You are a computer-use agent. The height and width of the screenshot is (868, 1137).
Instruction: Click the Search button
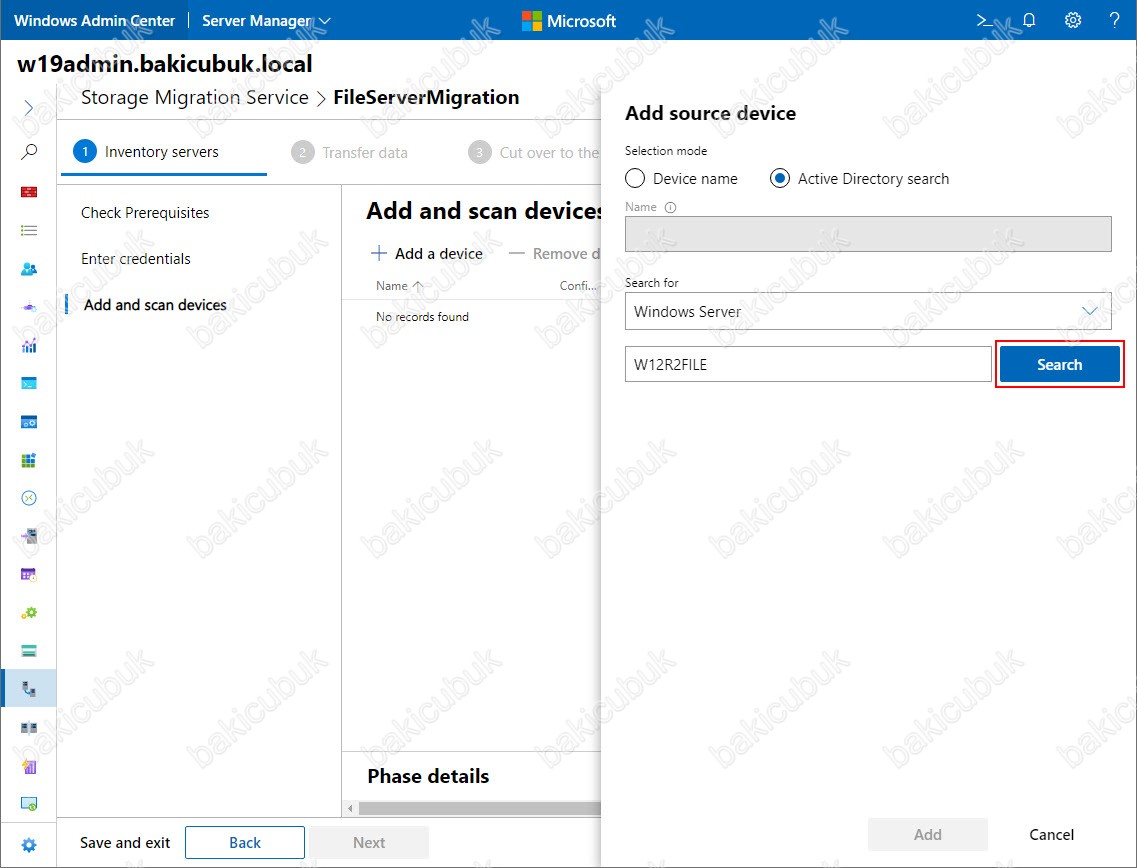(x=1059, y=364)
